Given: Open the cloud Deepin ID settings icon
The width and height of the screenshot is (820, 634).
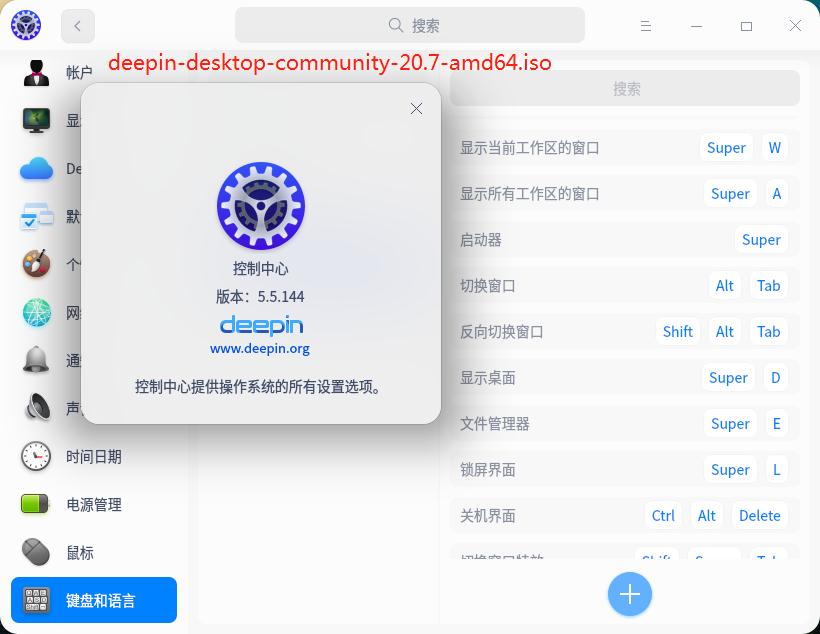Looking at the screenshot, I should click(x=36, y=168).
